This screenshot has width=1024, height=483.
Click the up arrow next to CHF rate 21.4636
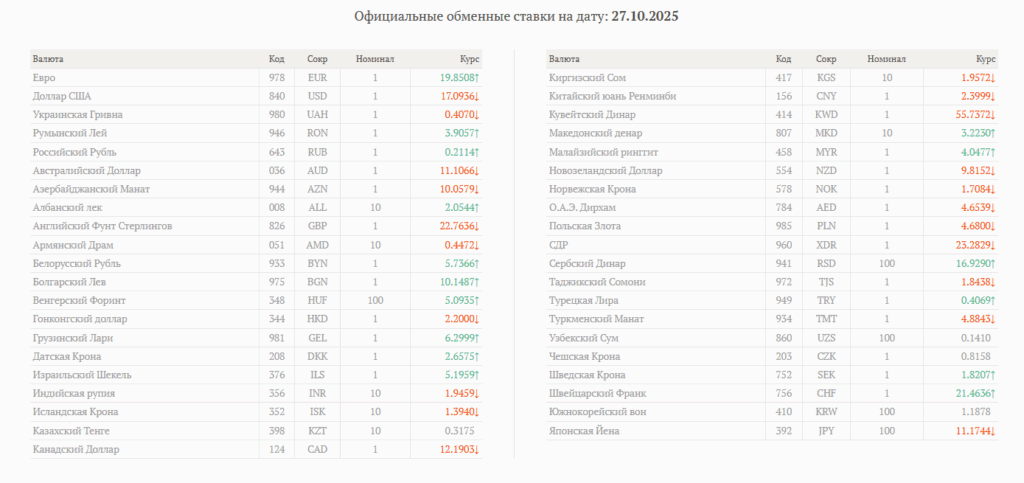tap(995, 394)
